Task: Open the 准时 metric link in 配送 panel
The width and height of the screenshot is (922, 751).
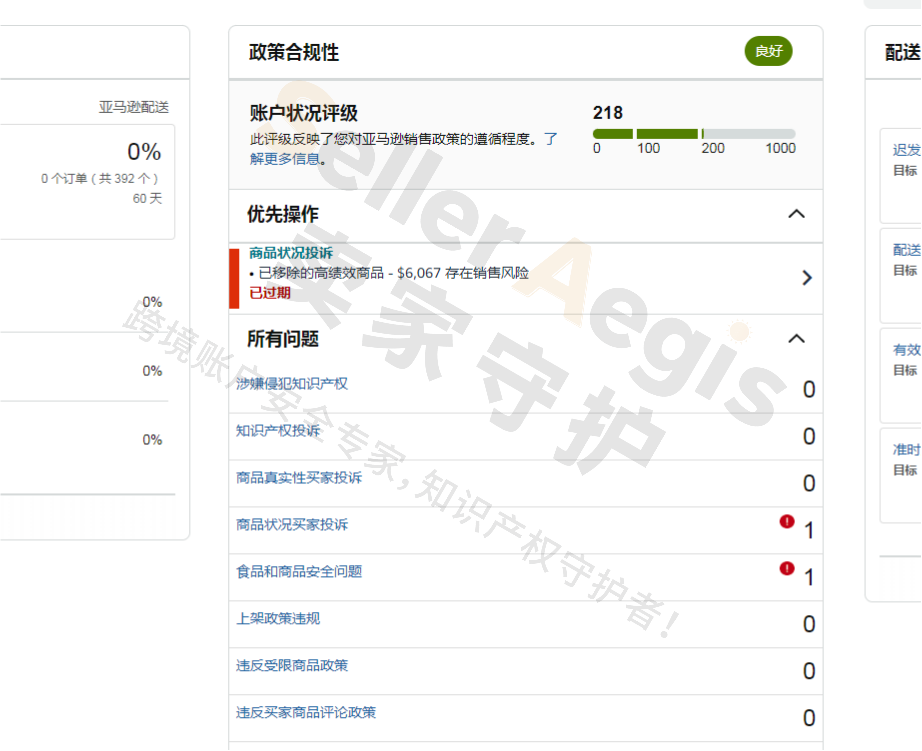Action: 907,450
